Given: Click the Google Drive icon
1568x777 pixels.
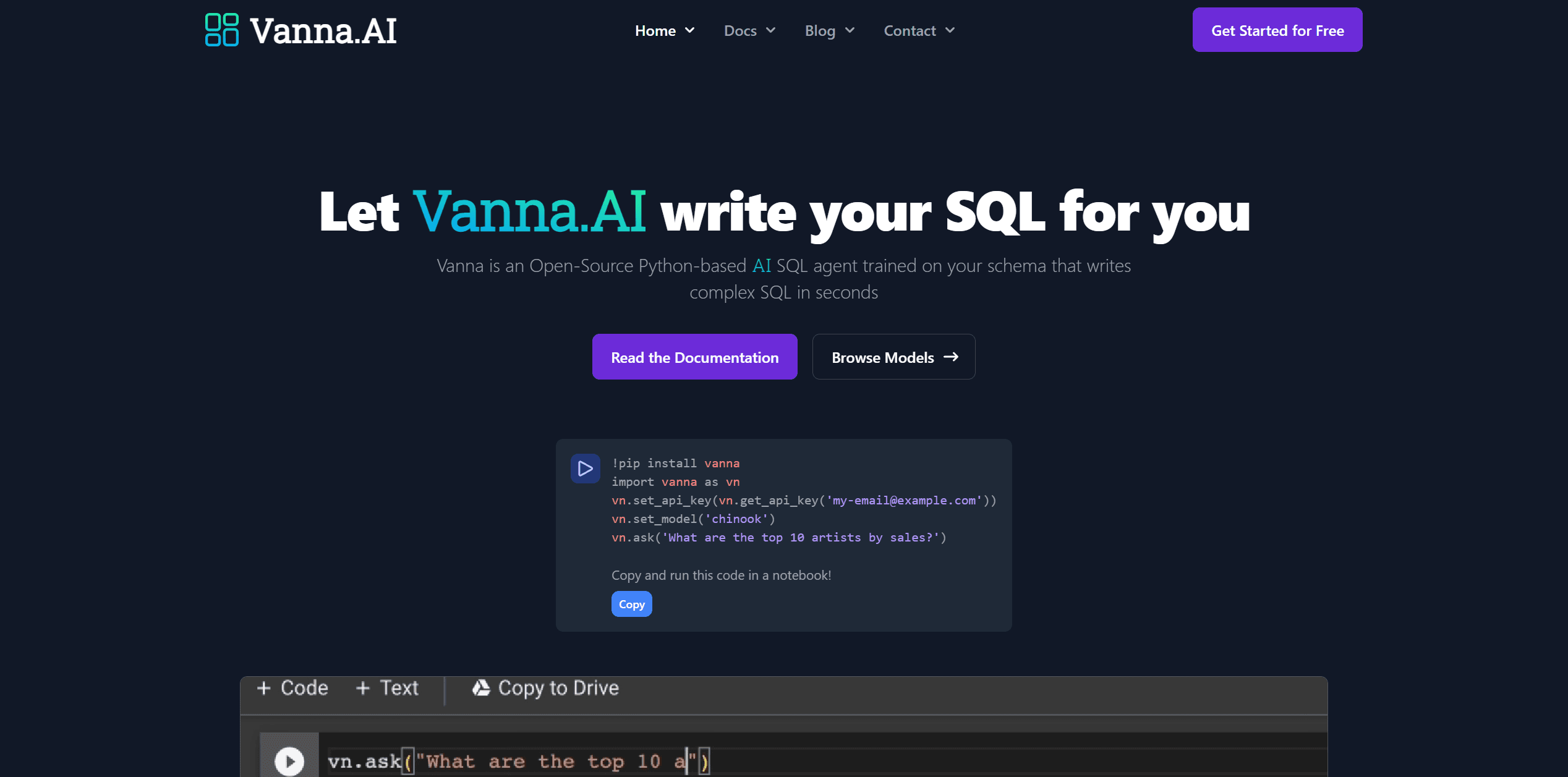Looking at the screenshot, I should point(481,687).
